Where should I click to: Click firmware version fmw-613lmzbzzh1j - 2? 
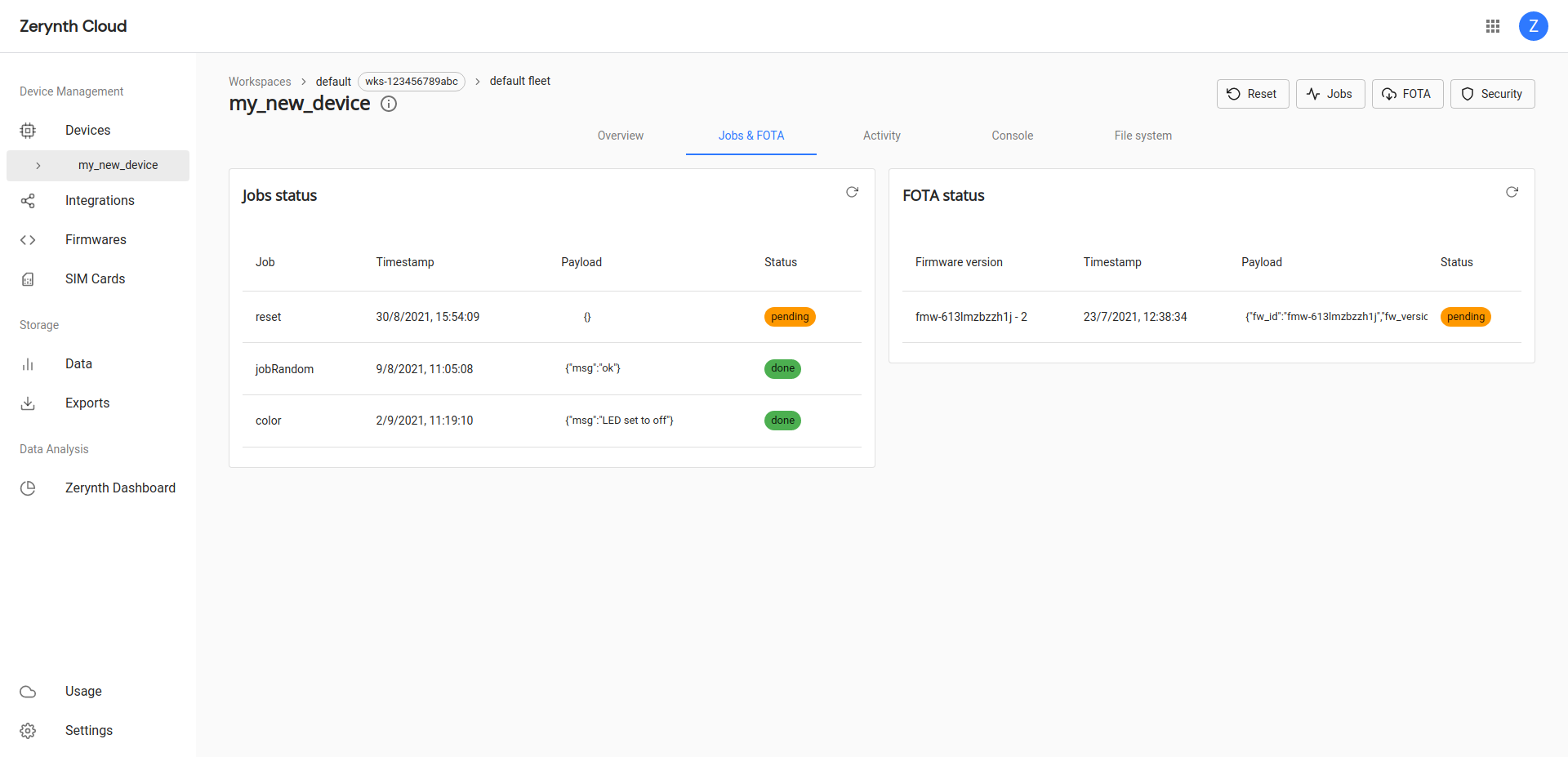pyautogui.click(x=971, y=317)
